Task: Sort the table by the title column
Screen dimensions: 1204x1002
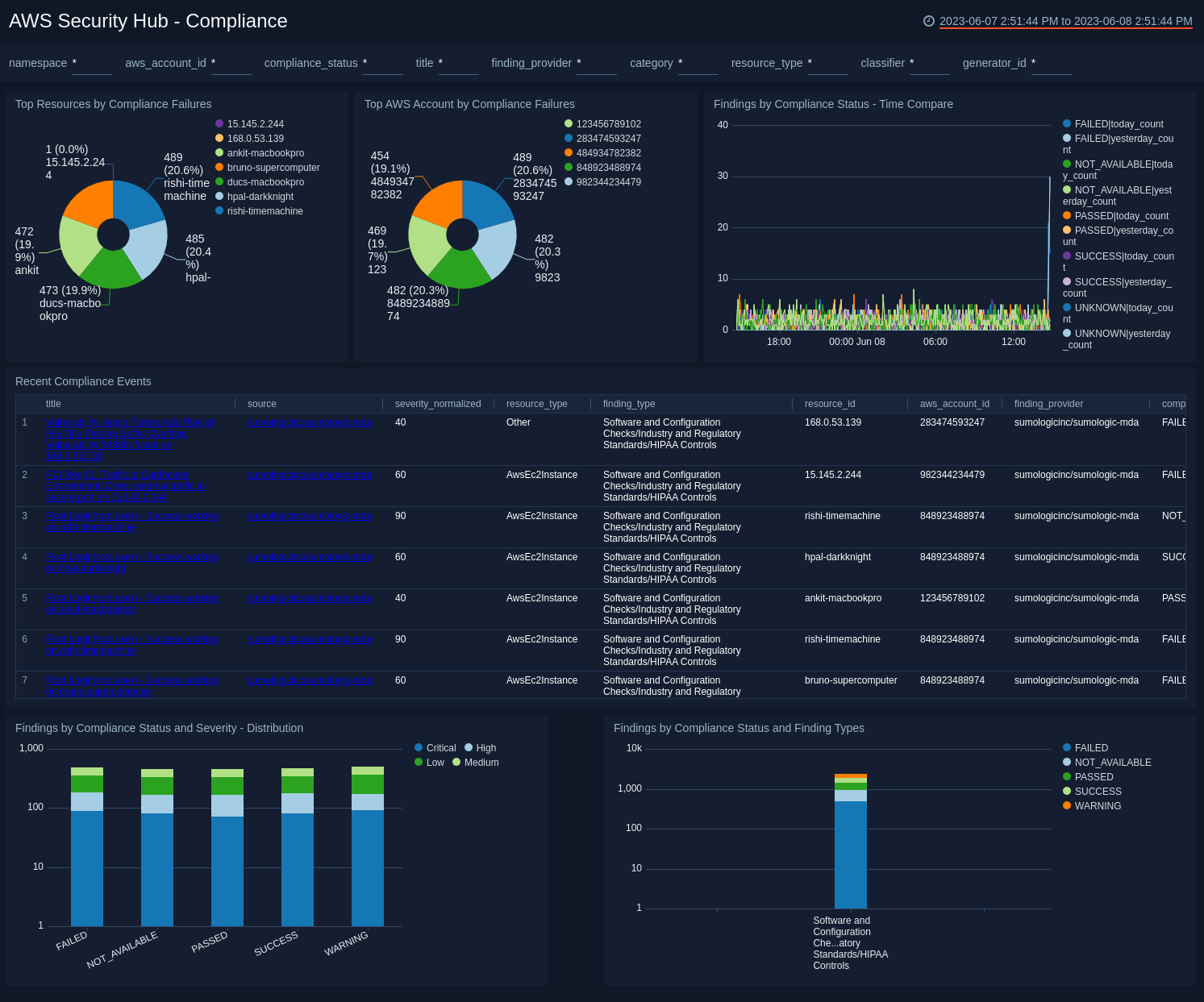Action: pos(53,404)
